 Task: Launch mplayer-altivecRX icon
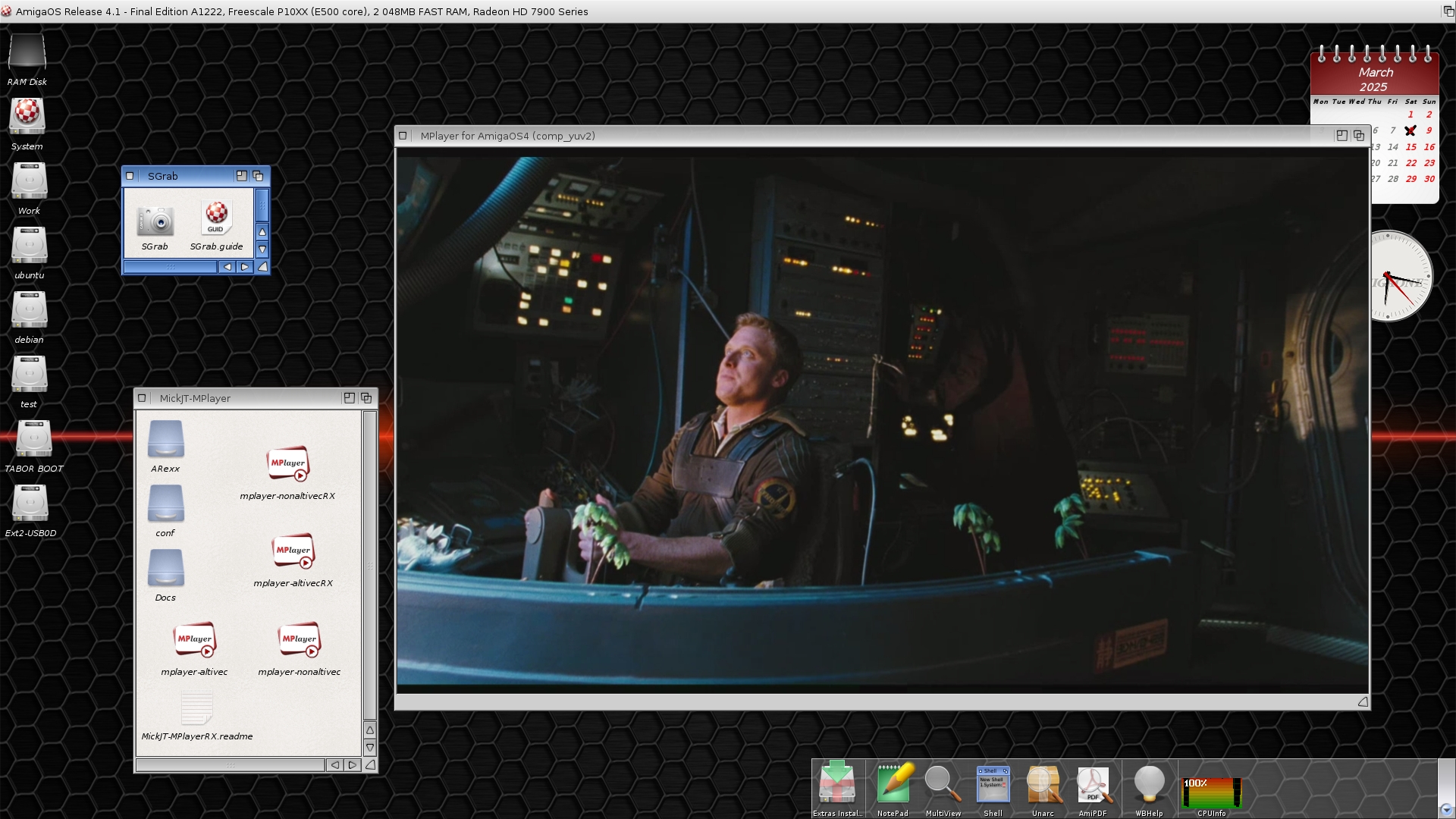pyautogui.click(x=293, y=552)
